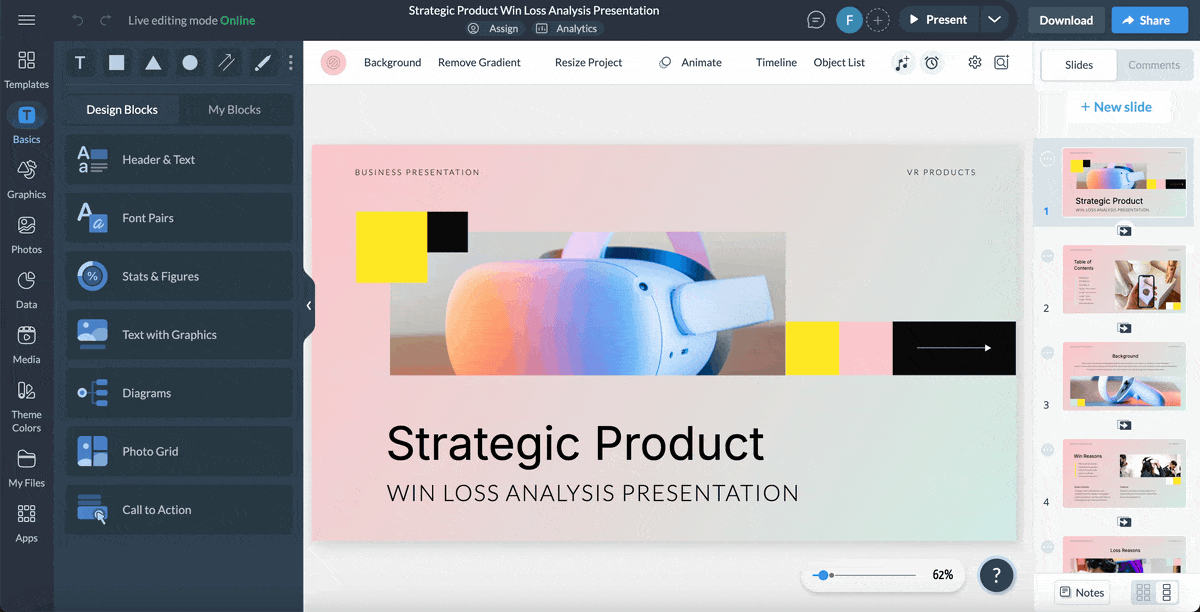Viewport: 1200px width, 612px height.
Task: Select the Circle shape tool
Action: [x=189, y=62]
